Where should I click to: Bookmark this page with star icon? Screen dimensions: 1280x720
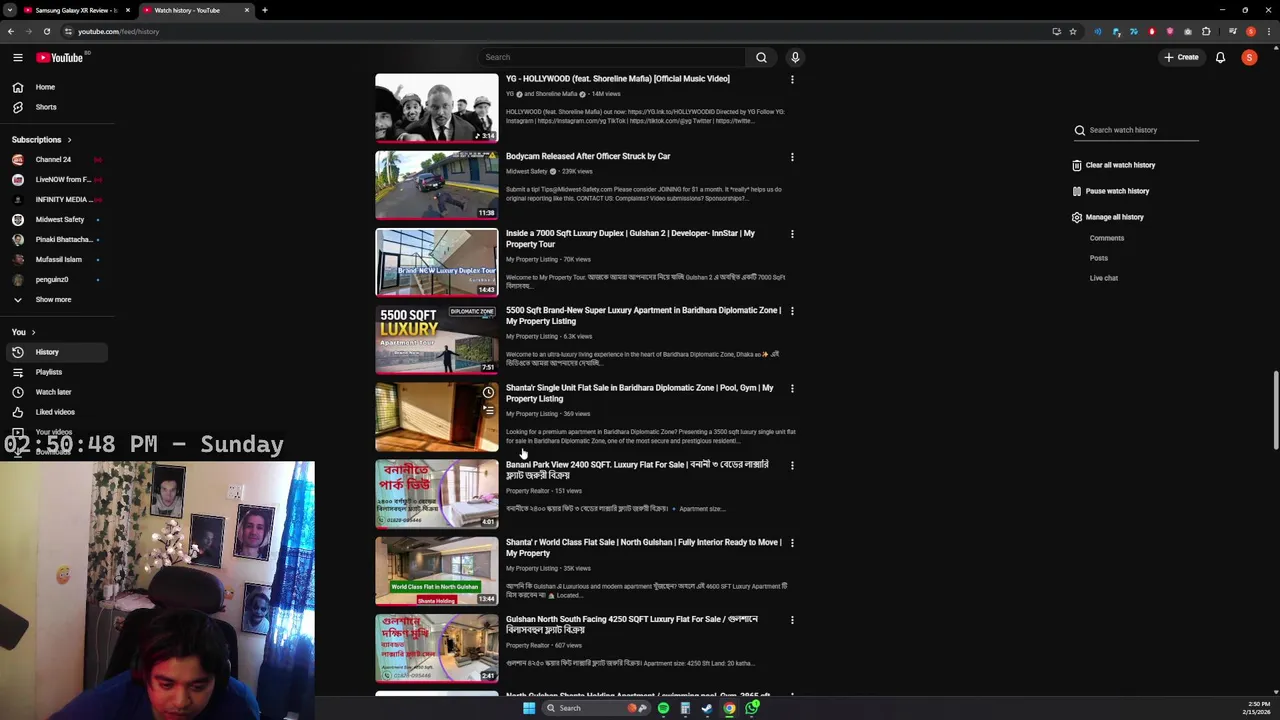coord(1073,32)
